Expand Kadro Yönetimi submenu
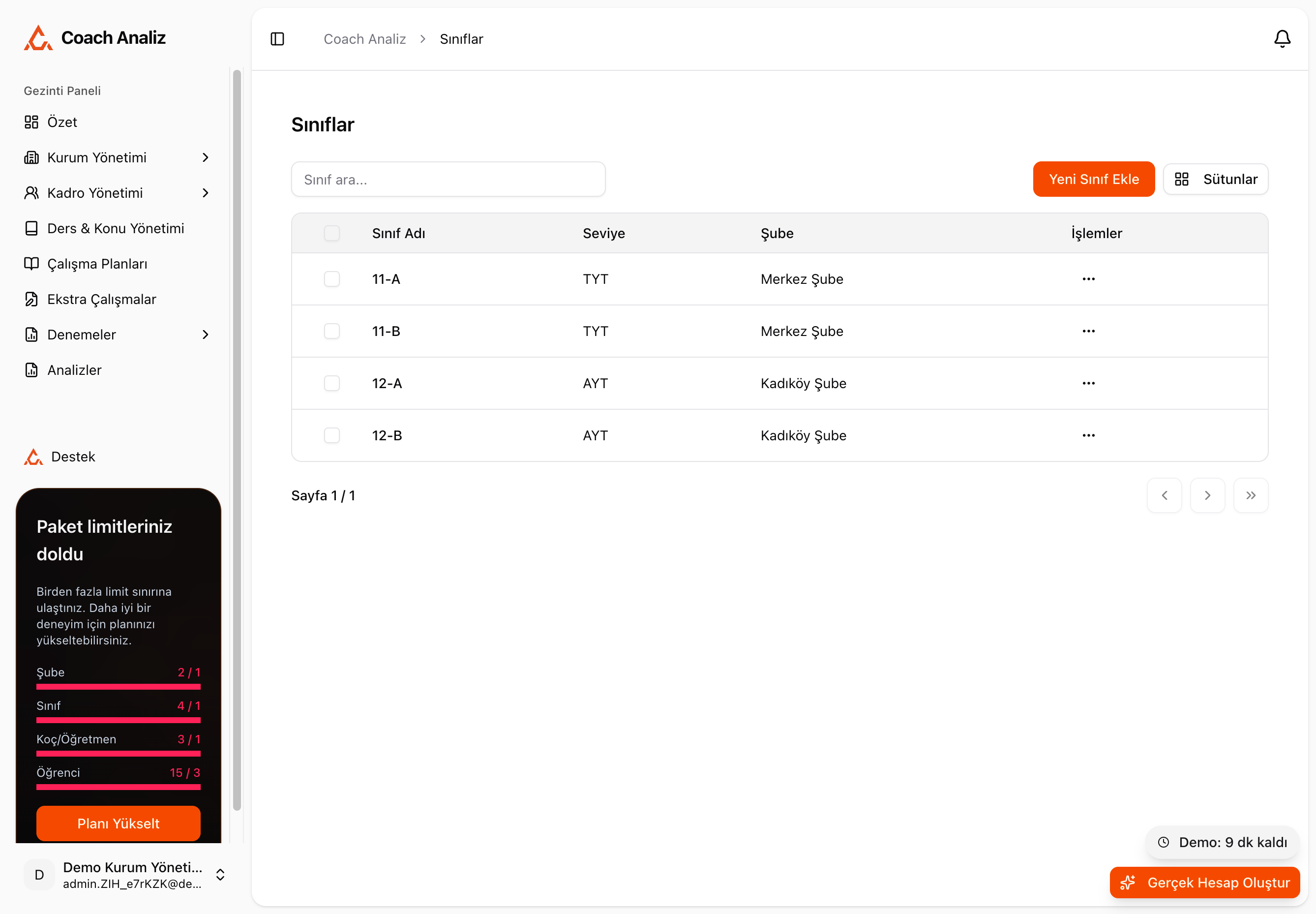Screen dimensions: 1316x914 click(205, 193)
